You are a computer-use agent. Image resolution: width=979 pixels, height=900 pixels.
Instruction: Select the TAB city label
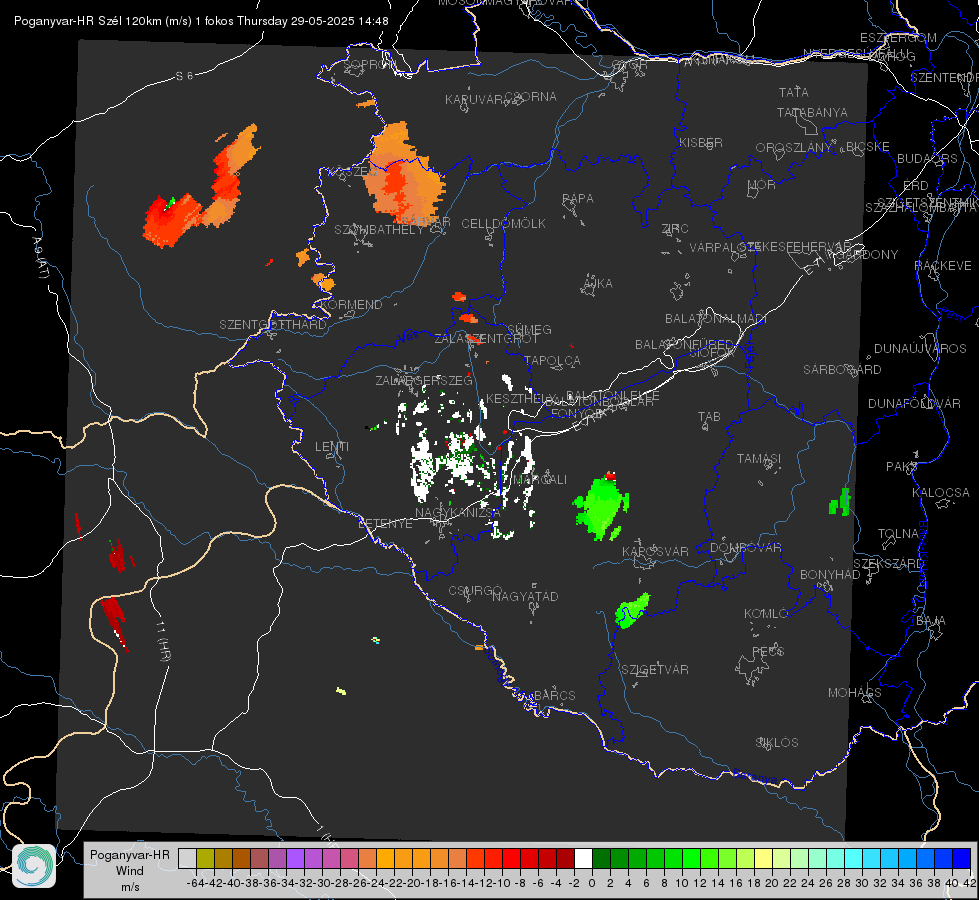click(709, 417)
